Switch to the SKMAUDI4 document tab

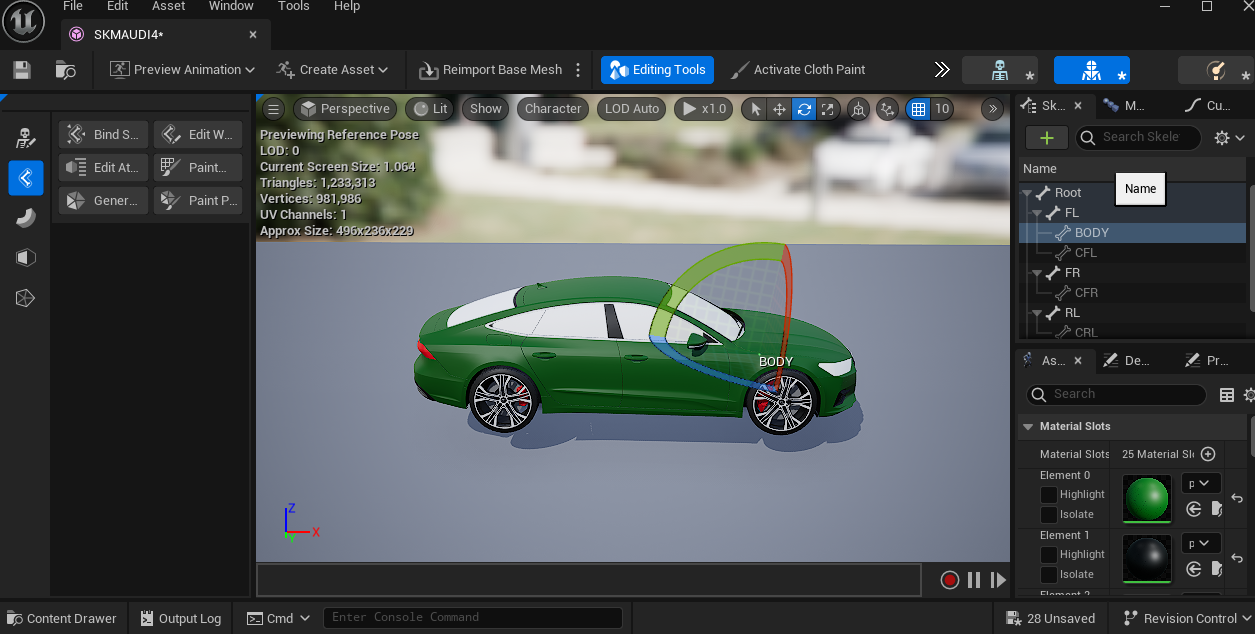[x=165, y=35]
